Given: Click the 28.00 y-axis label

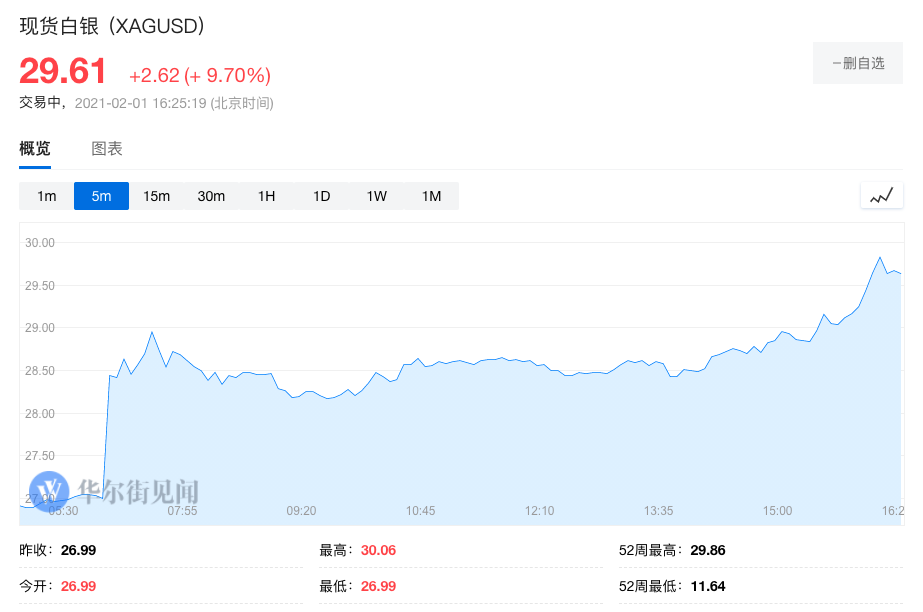Looking at the screenshot, I should click(39, 414).
